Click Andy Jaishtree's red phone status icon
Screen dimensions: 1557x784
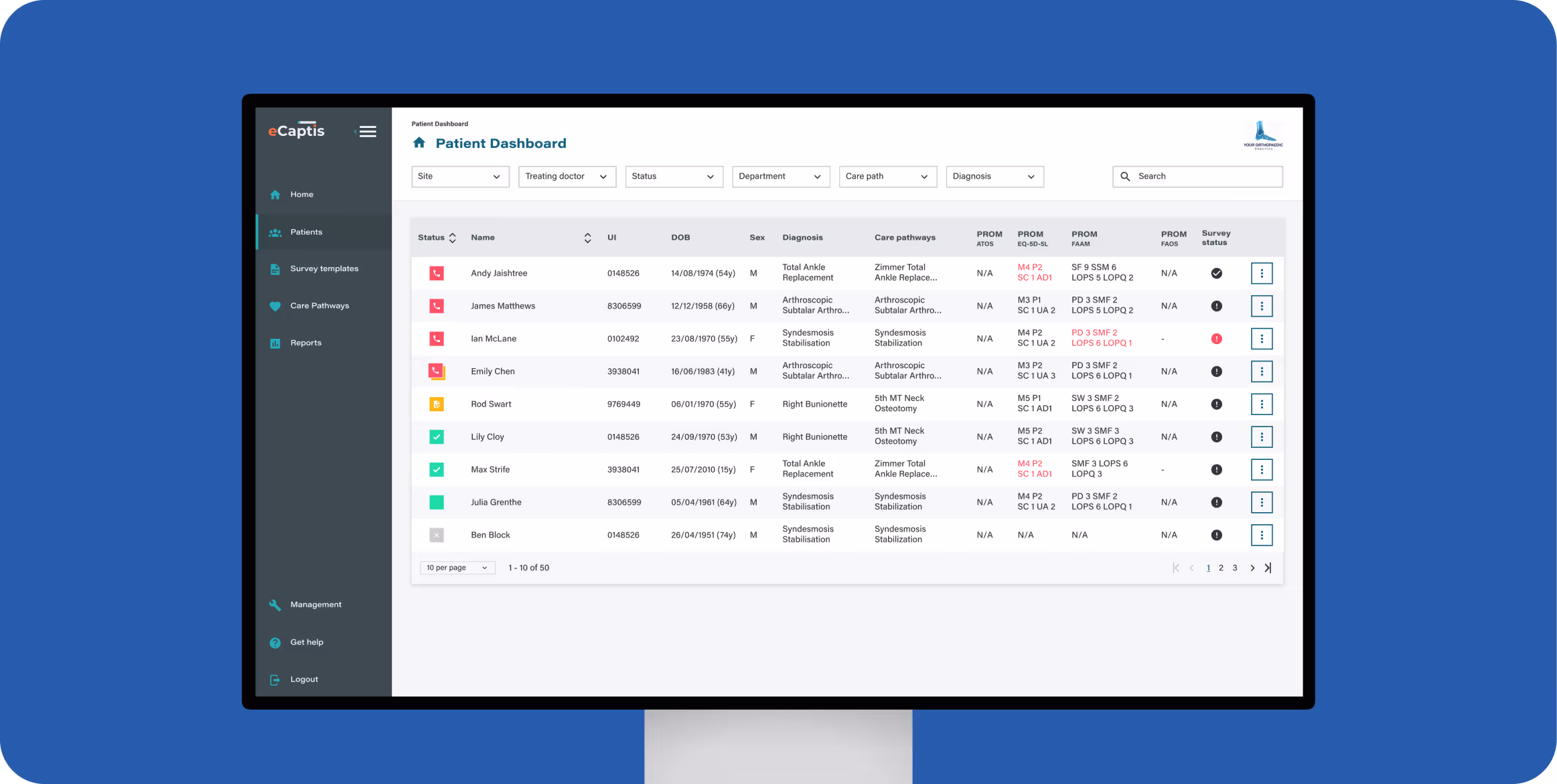point(437,273)
